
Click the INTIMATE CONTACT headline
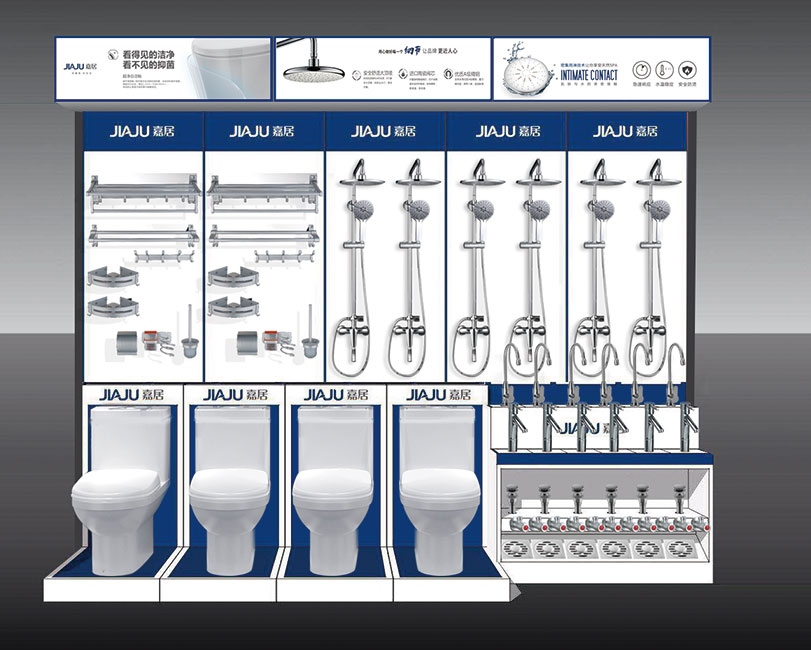[589, 75]
